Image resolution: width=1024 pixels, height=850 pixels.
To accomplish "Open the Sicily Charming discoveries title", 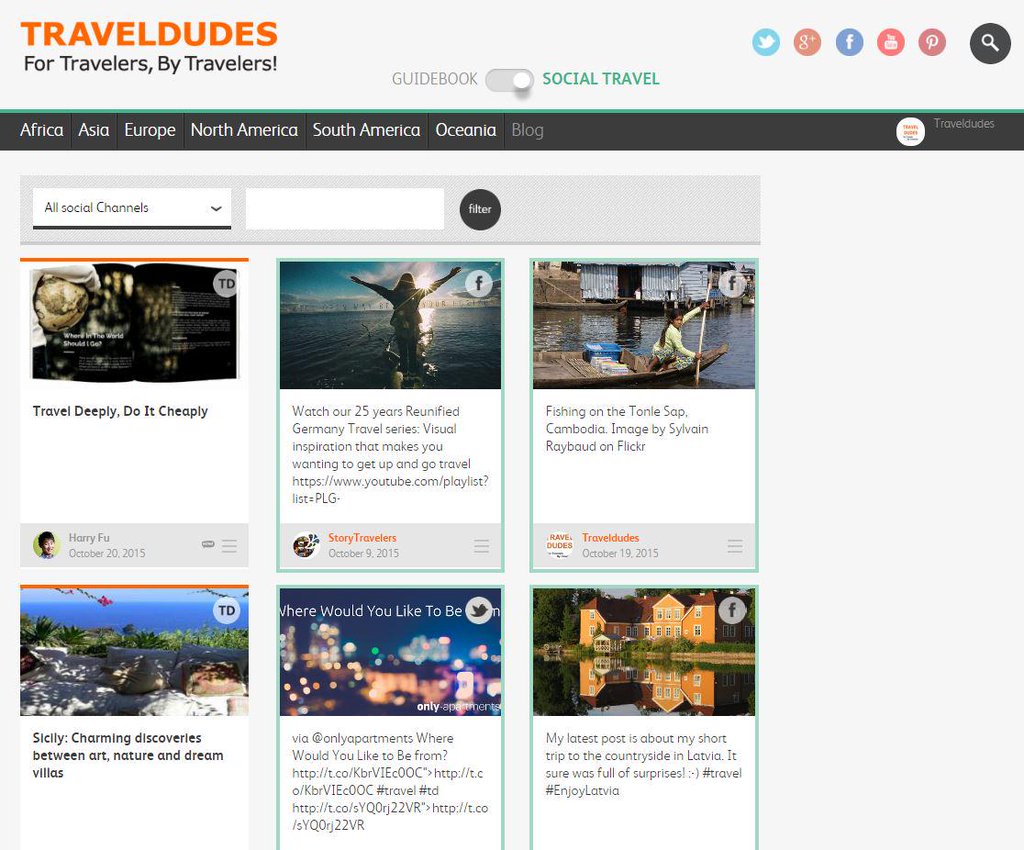I will pos(128,755).
